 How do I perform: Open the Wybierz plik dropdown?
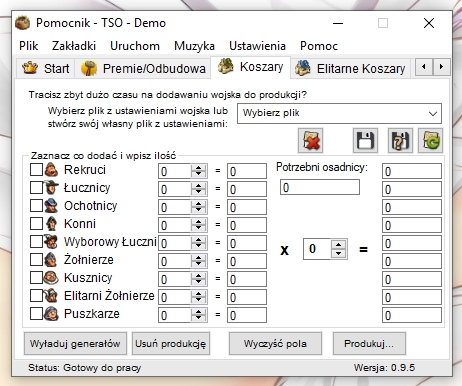[339, 113]
